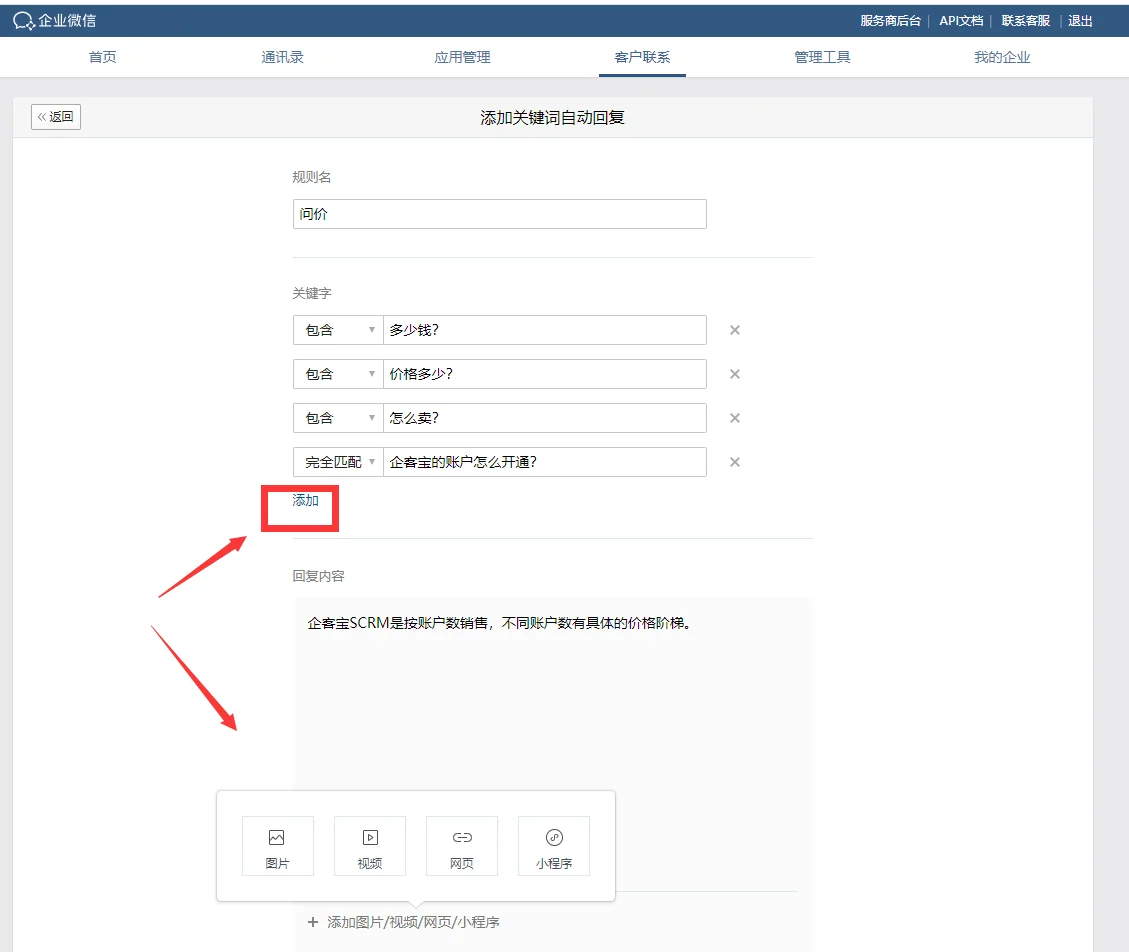Remove the 价格多少? keyword row

tap(734, 374)
